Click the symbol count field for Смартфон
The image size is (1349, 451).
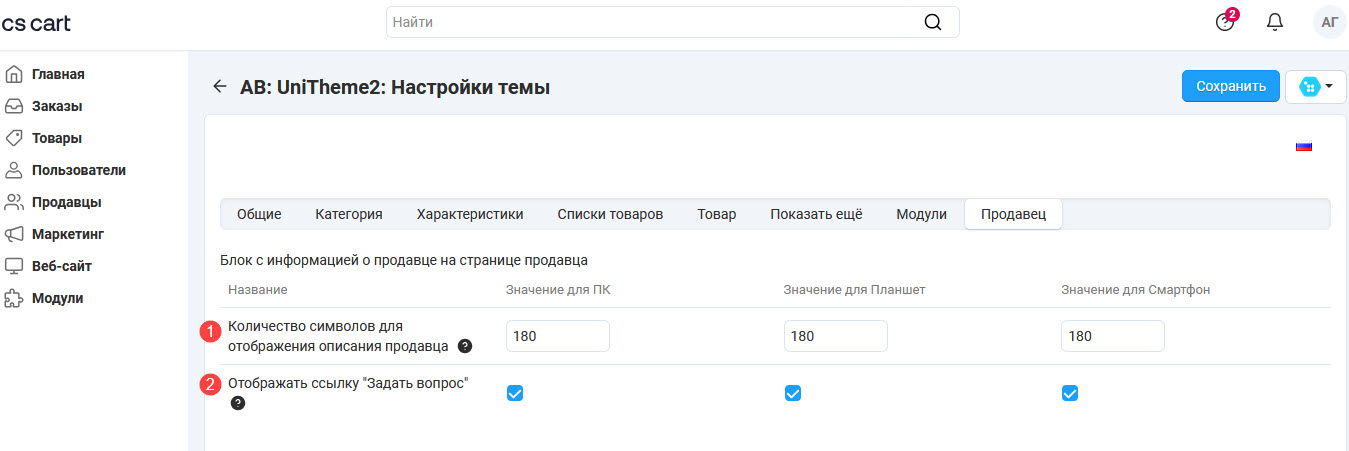tap(1113, 336)
